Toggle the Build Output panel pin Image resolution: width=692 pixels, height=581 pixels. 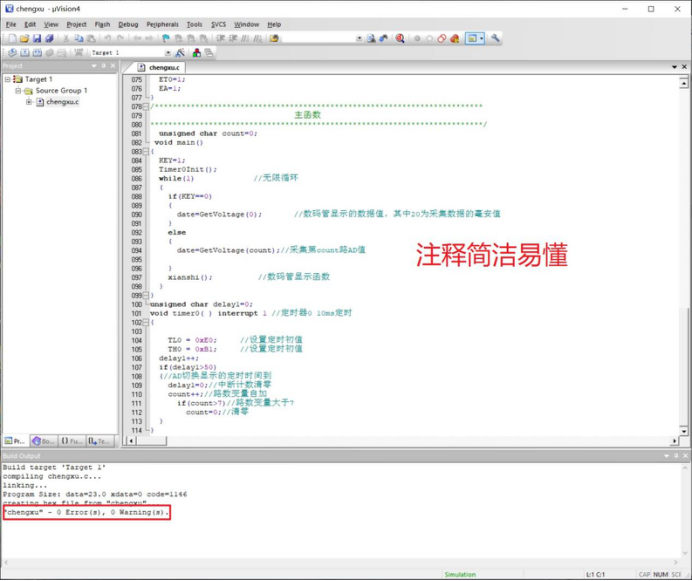pos(676,456)
